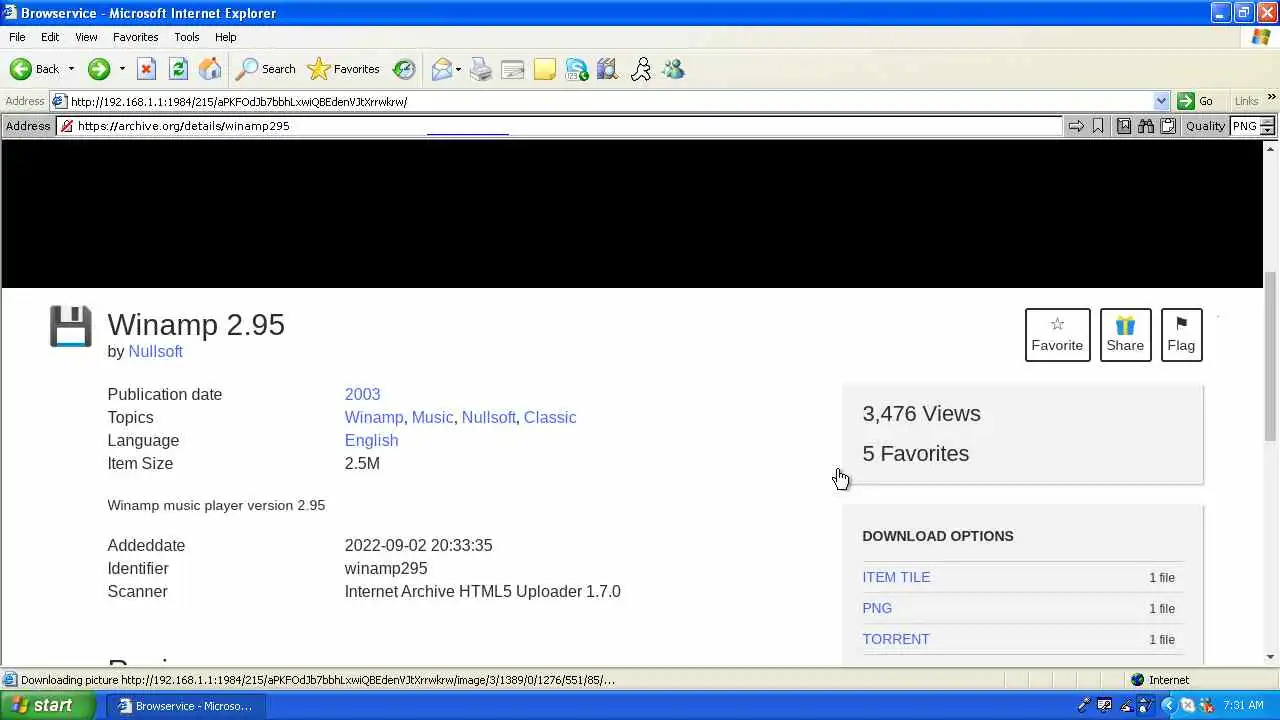Screen dimensions: 1280x720
Task: Click the Back navigation button
Action: pyautogui.click(x=35, y=69)
